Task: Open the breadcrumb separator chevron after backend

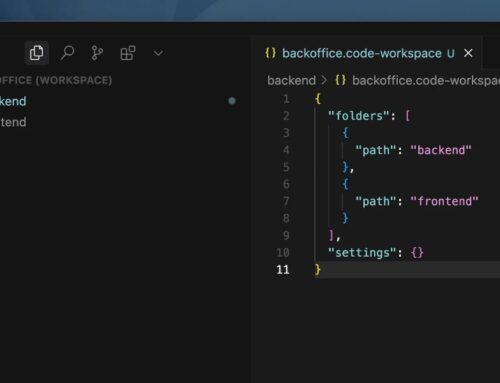Action: pyautogui.click(x=324, y=80)
